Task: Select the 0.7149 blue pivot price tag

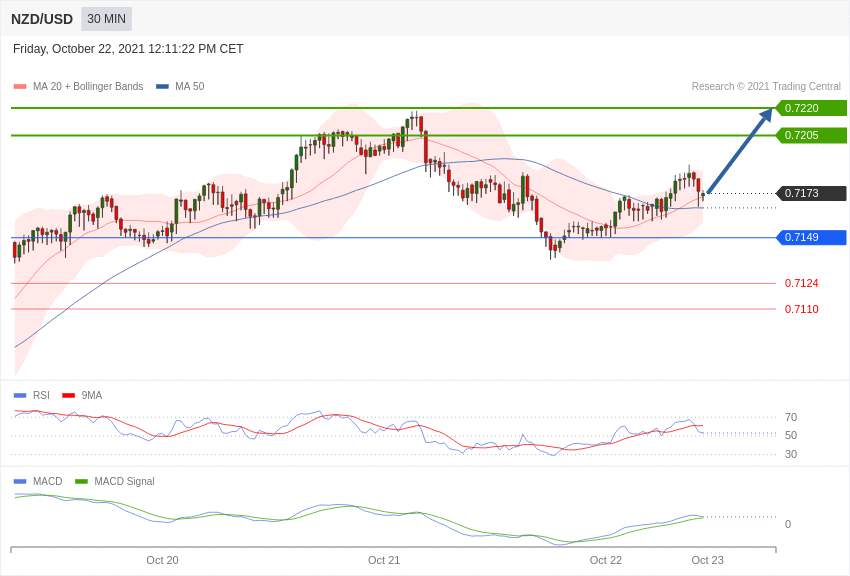Action: coord(811,237)
